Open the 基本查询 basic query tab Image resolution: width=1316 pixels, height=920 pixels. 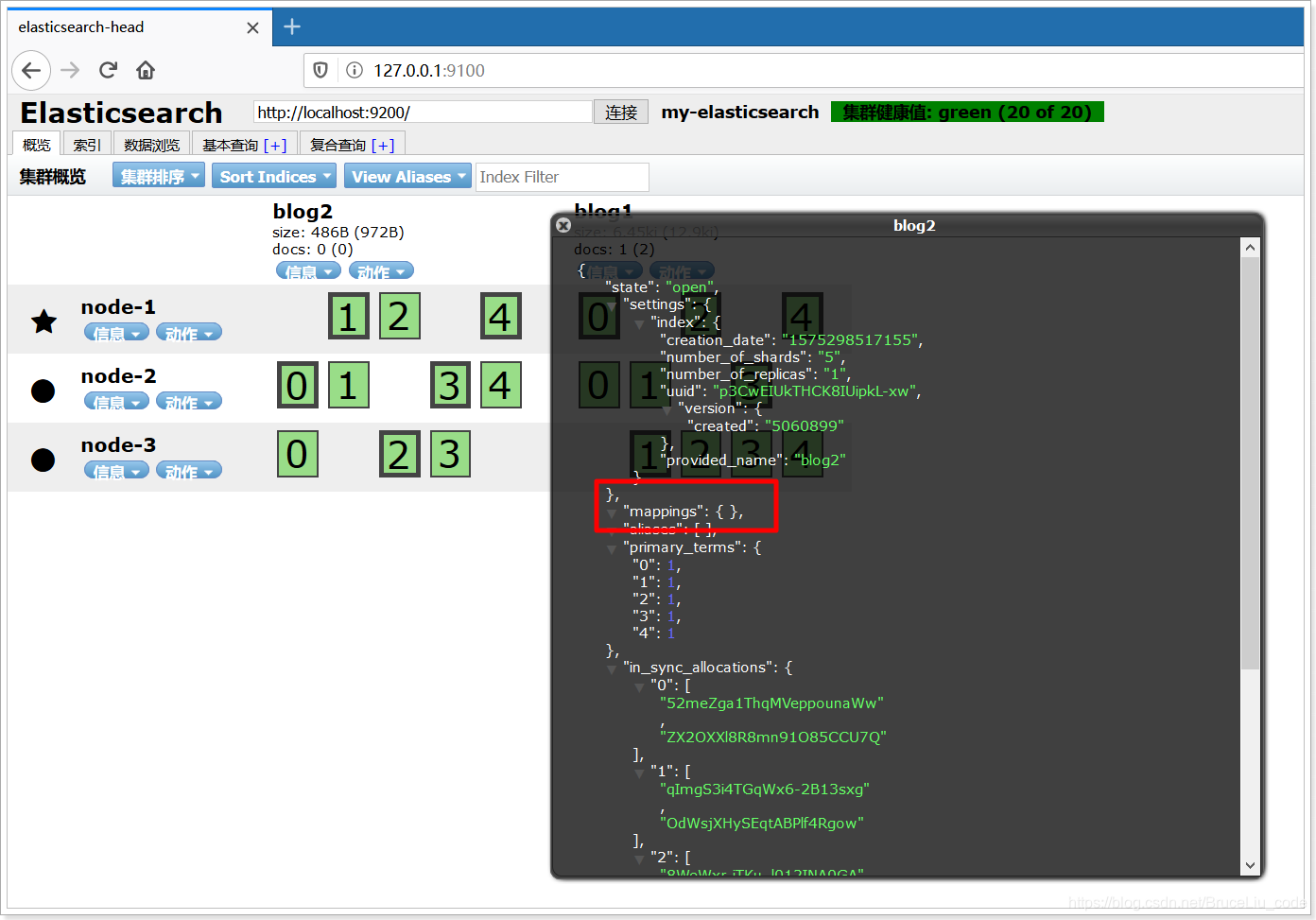pyautogui.click(x=244, y=145)
